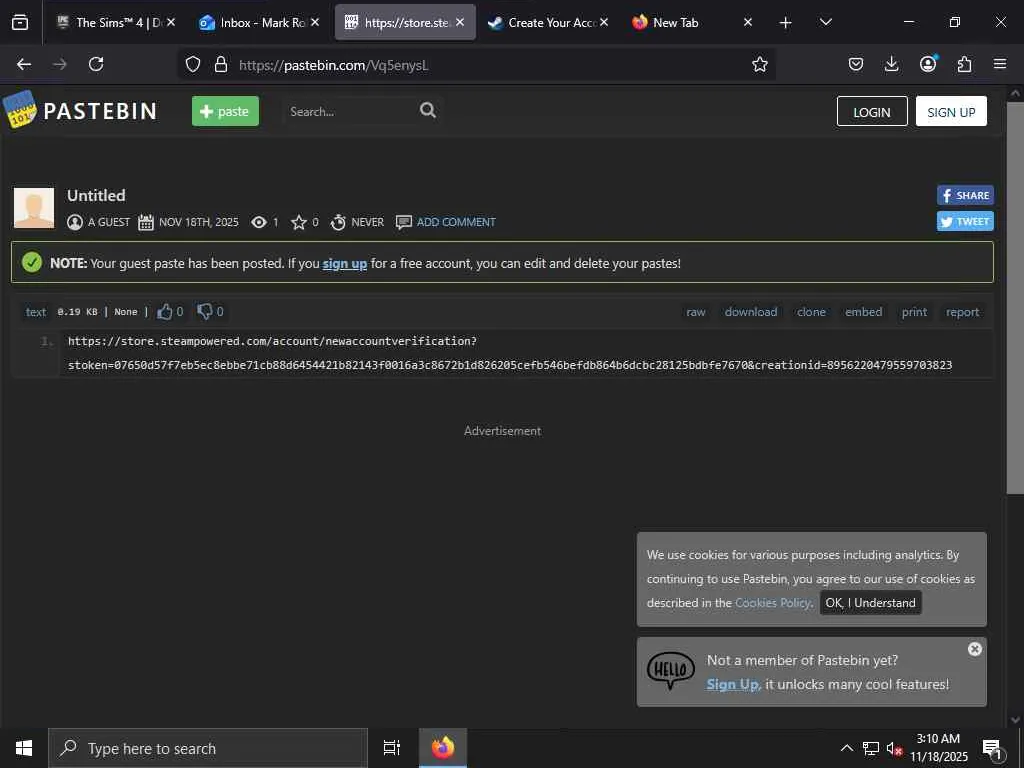Open the Windows Start menu
The height and width of the screenshot is (768, 1024).
(24, 748)
